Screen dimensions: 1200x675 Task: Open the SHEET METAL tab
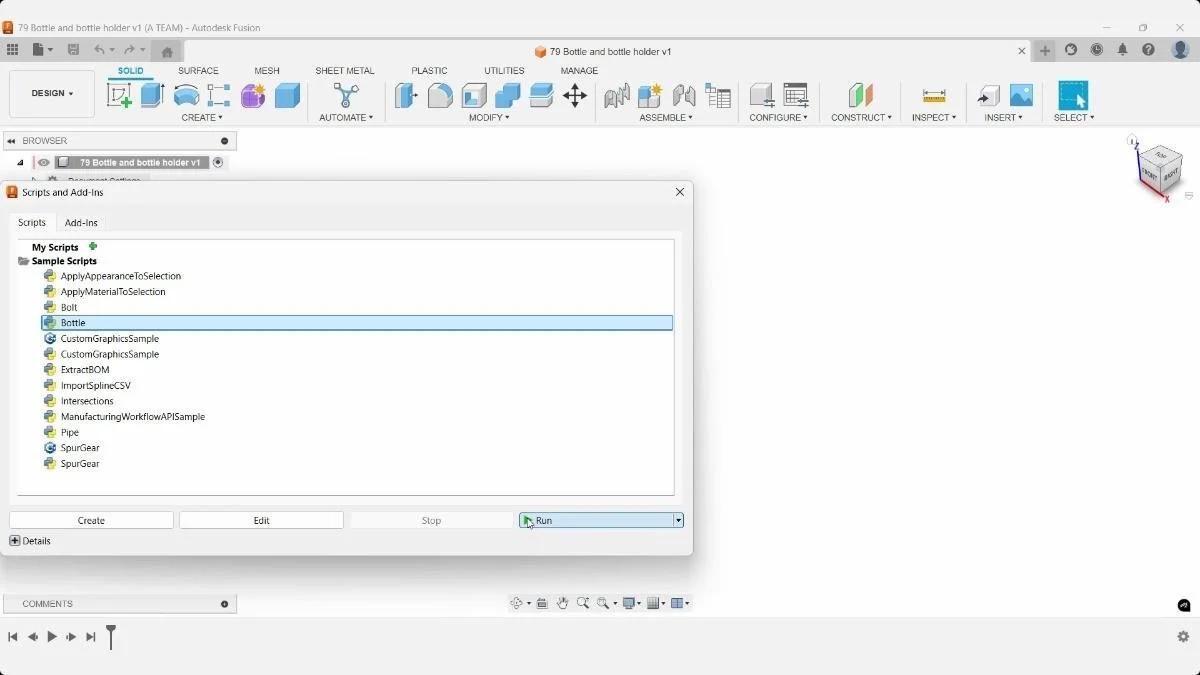pos(345,71)
